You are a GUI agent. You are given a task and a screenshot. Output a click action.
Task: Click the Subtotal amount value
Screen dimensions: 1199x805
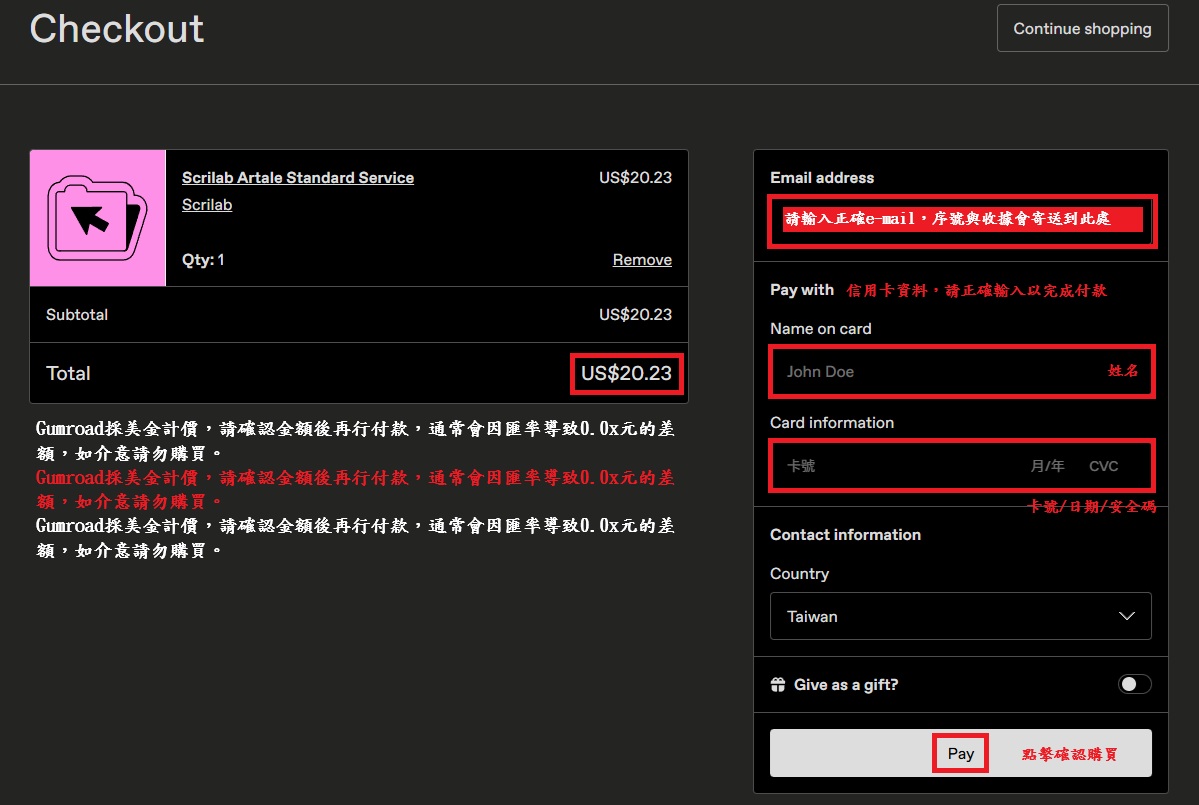635,315
